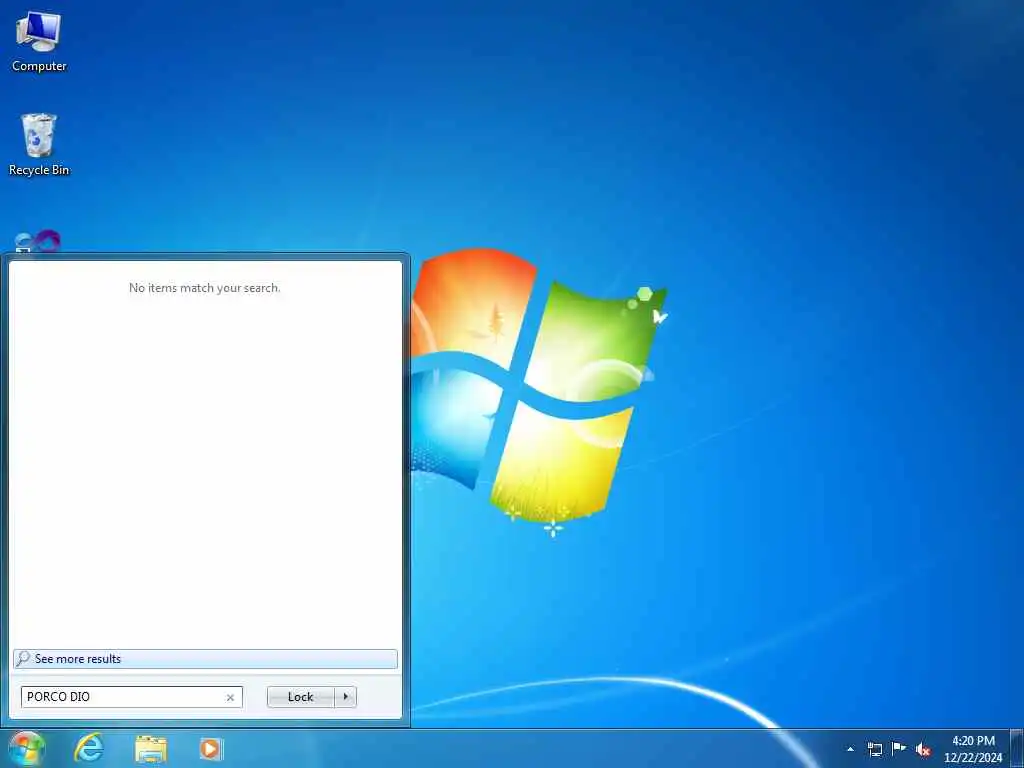Open the Computer desktop icon
This screenshot has height=768, width=1024.
pyautogui.click(x=39, y=41)
